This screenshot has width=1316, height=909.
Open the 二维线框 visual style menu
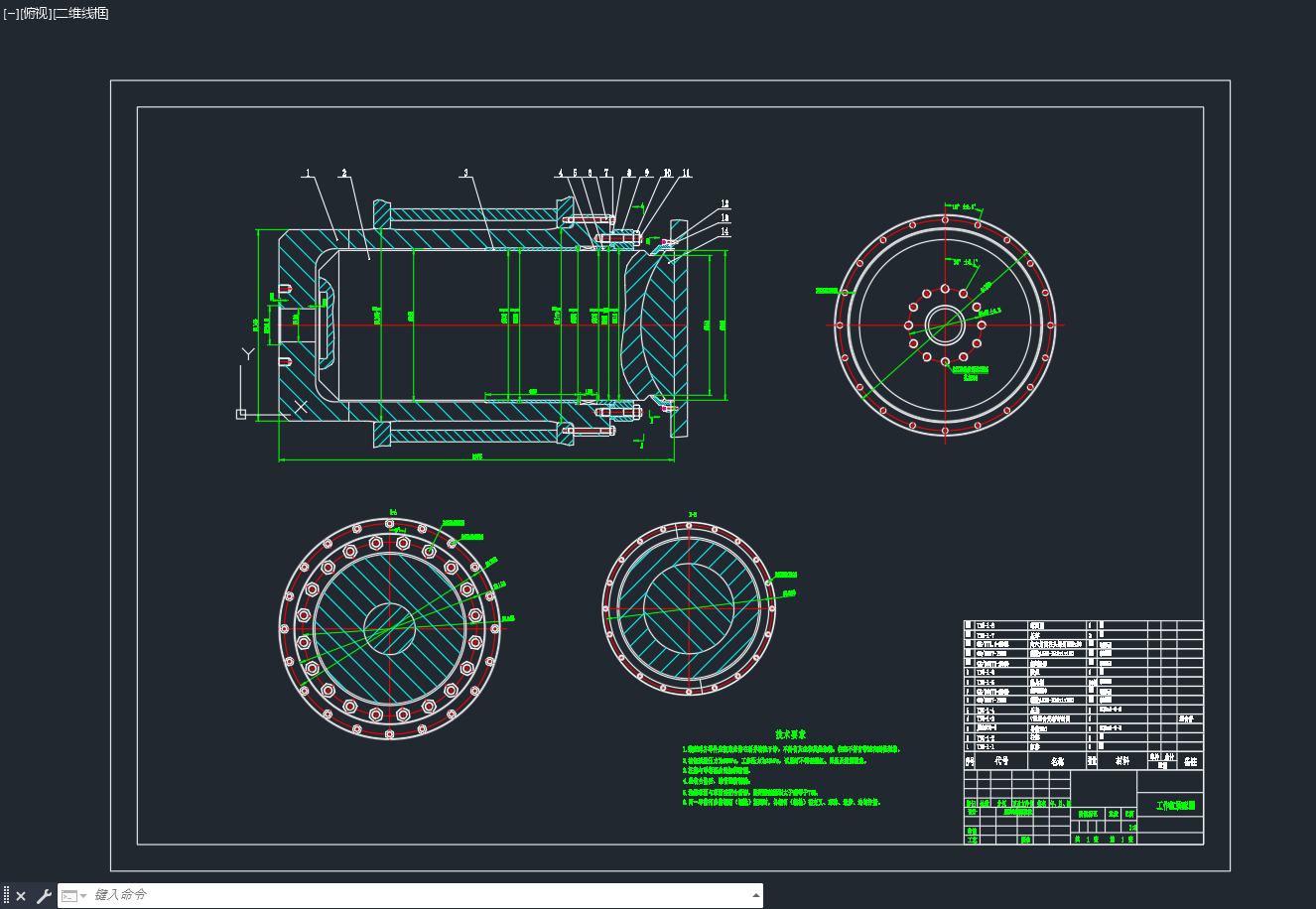click(80, 13)
